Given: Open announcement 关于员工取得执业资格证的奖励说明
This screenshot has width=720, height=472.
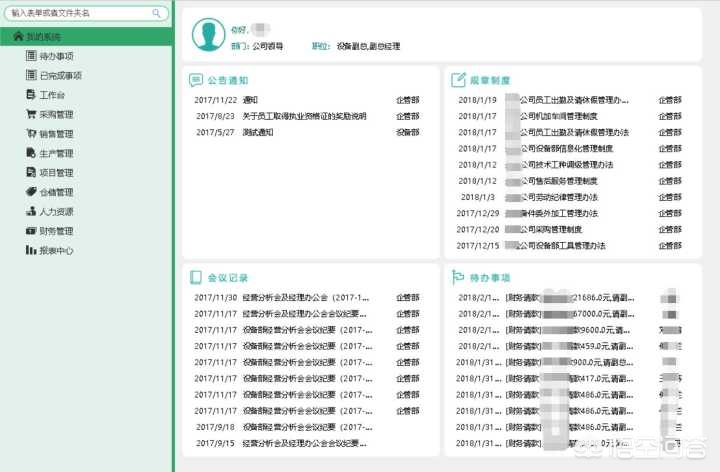Looking at the screenshot, I should tap(304, 116).
